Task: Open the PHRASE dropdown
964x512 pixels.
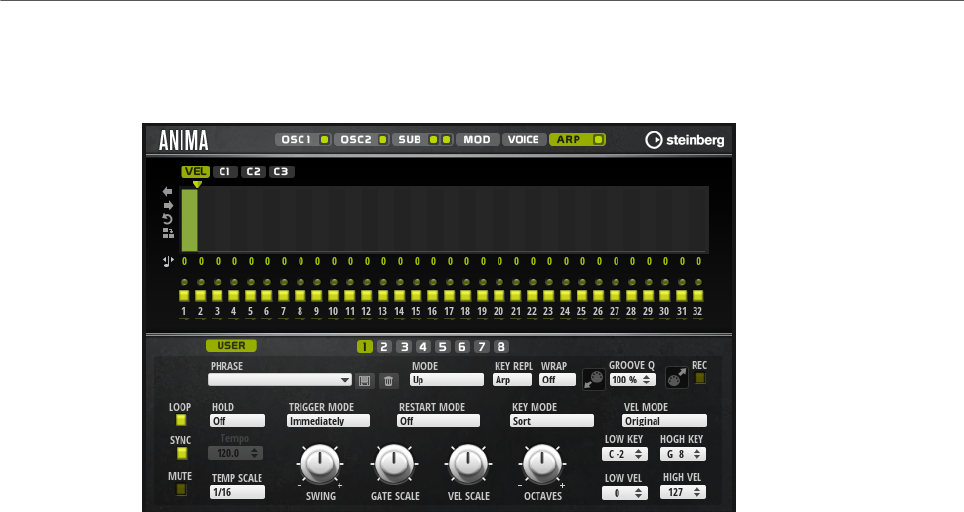Action: [280, 380]
